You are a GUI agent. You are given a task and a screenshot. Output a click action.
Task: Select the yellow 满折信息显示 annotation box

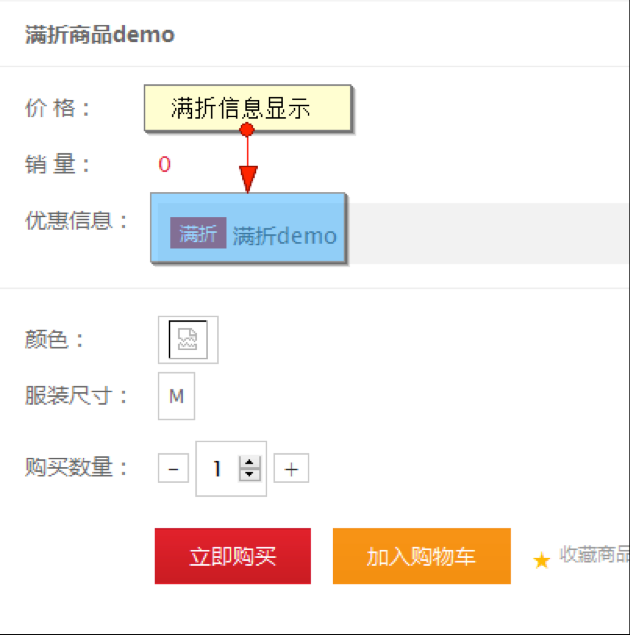[x=248, y=108]
